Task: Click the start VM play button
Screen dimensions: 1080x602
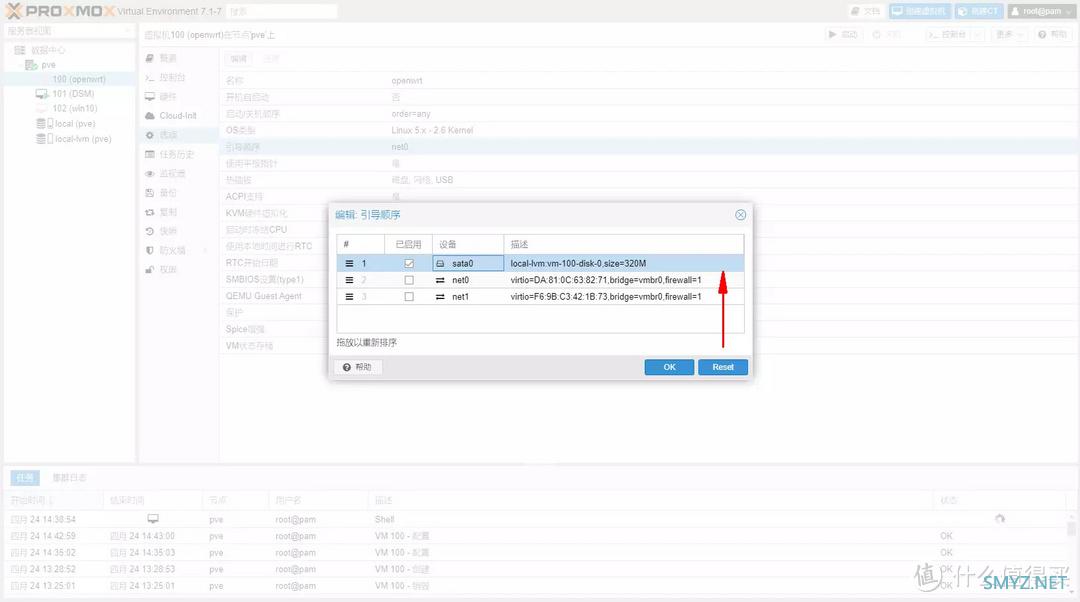Action: pos(843,34)
